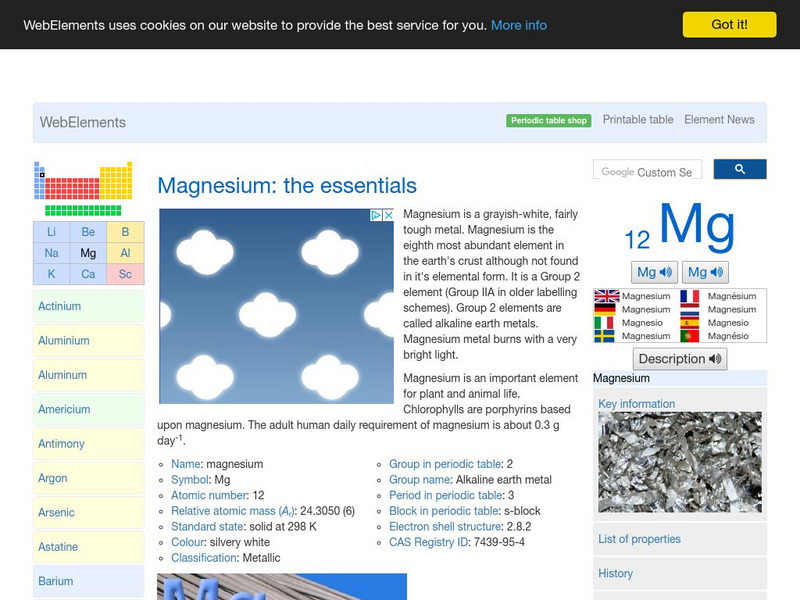Image resolution: width=800 pixels, height=600 pixels.
Task: Play the Description audio button
Action: [679, 359]
